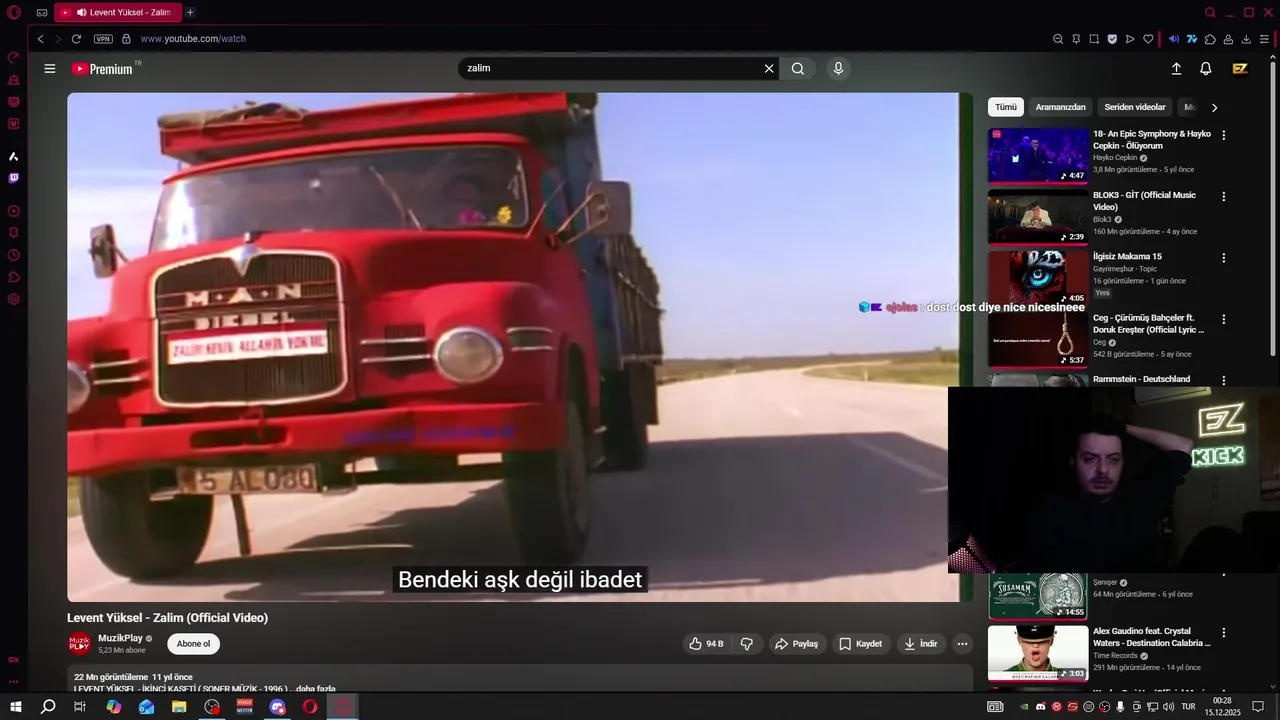Open Opera ad blocker shield icon
The height and width of the screenshot is (720, 1280).
(1112, 39)
